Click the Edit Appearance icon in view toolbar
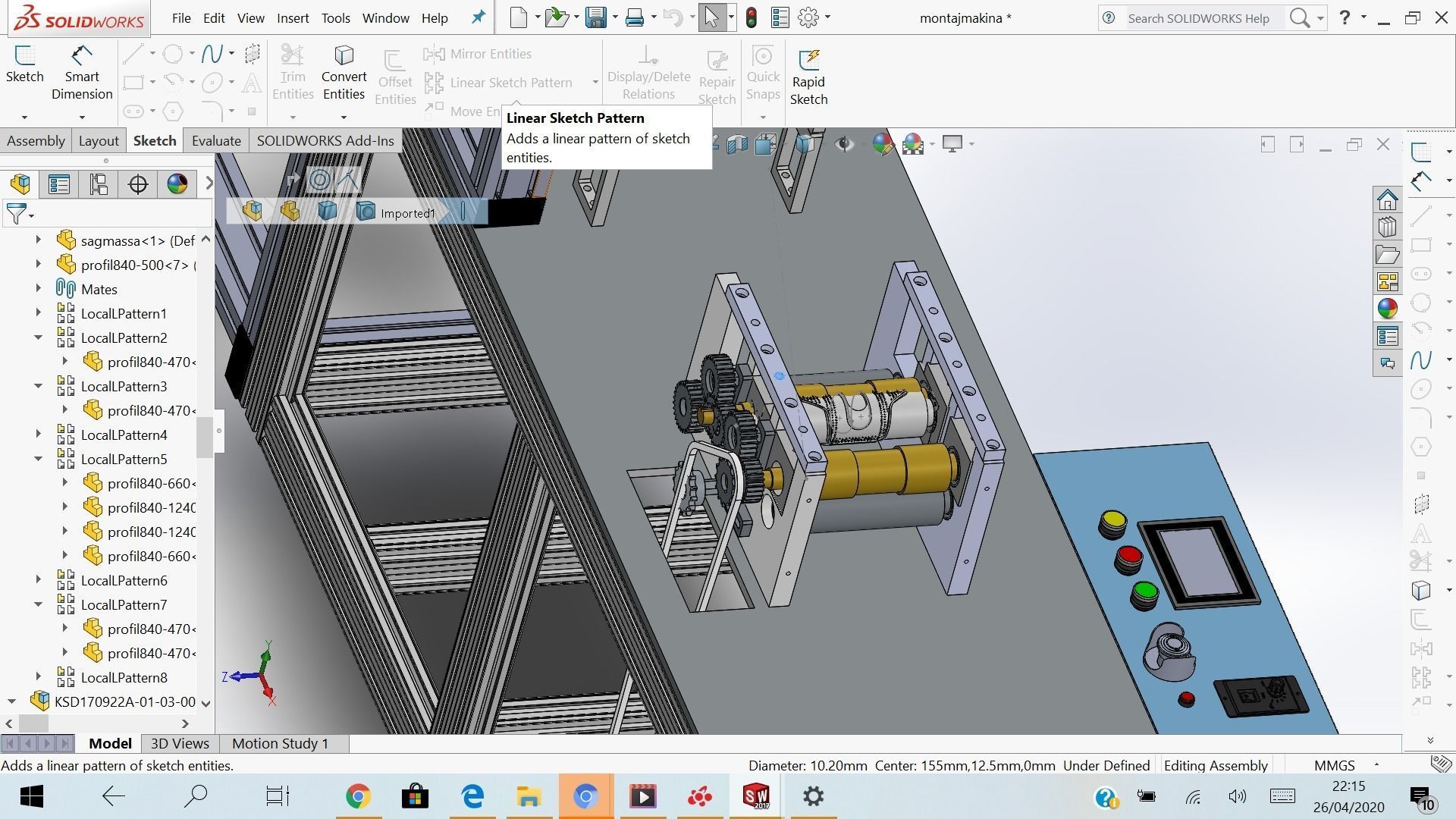The height and width of the screenshot is (819, 1456). 883,143
